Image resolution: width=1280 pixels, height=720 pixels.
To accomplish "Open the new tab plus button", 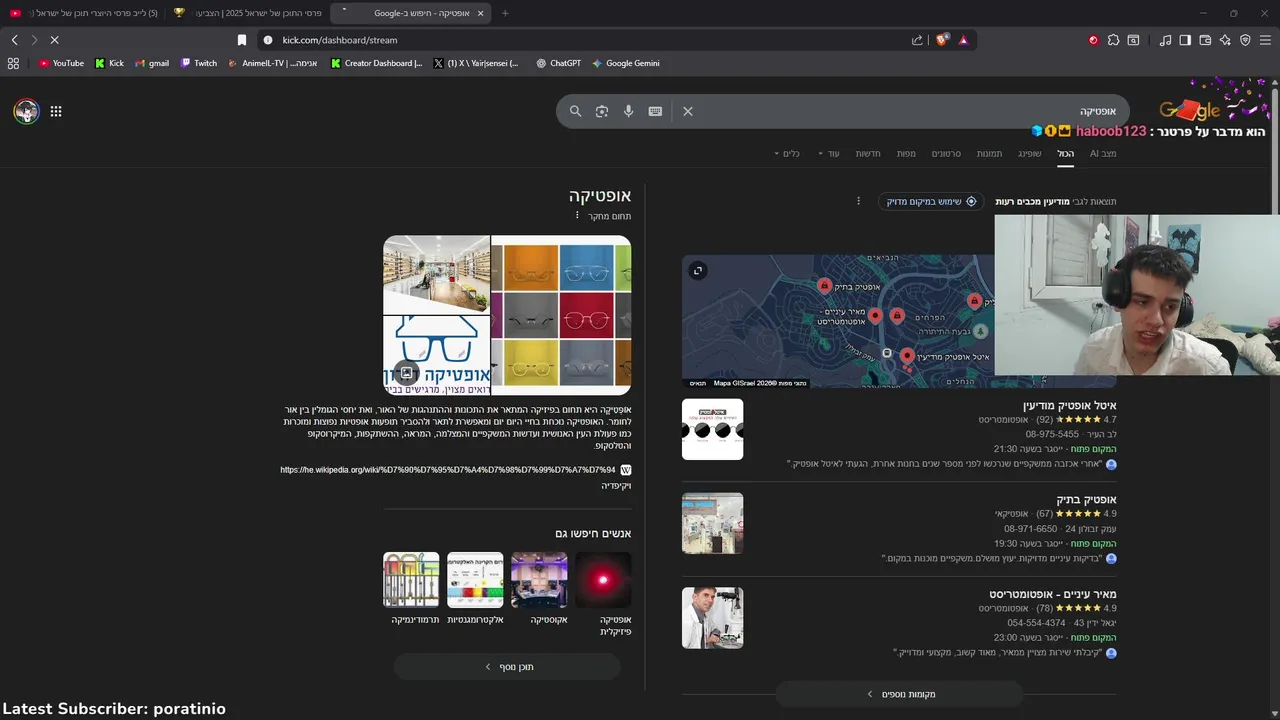I will pyautogui.click(x=504, y=13).
